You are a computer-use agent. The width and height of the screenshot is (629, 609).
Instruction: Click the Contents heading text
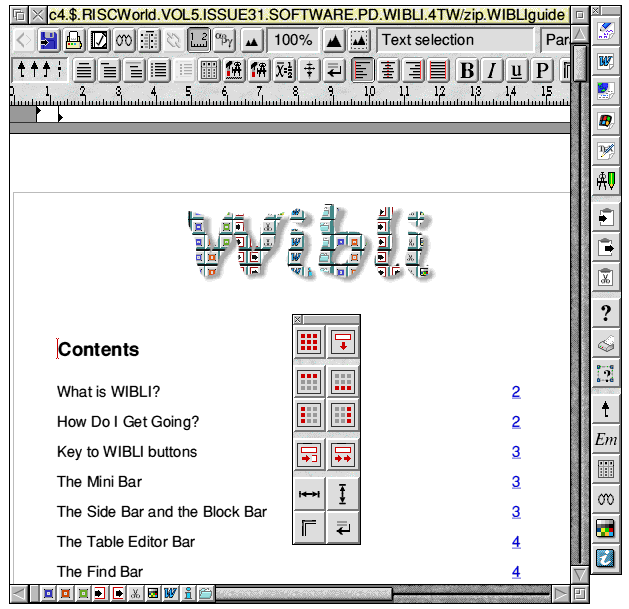[x=98, y=350]
